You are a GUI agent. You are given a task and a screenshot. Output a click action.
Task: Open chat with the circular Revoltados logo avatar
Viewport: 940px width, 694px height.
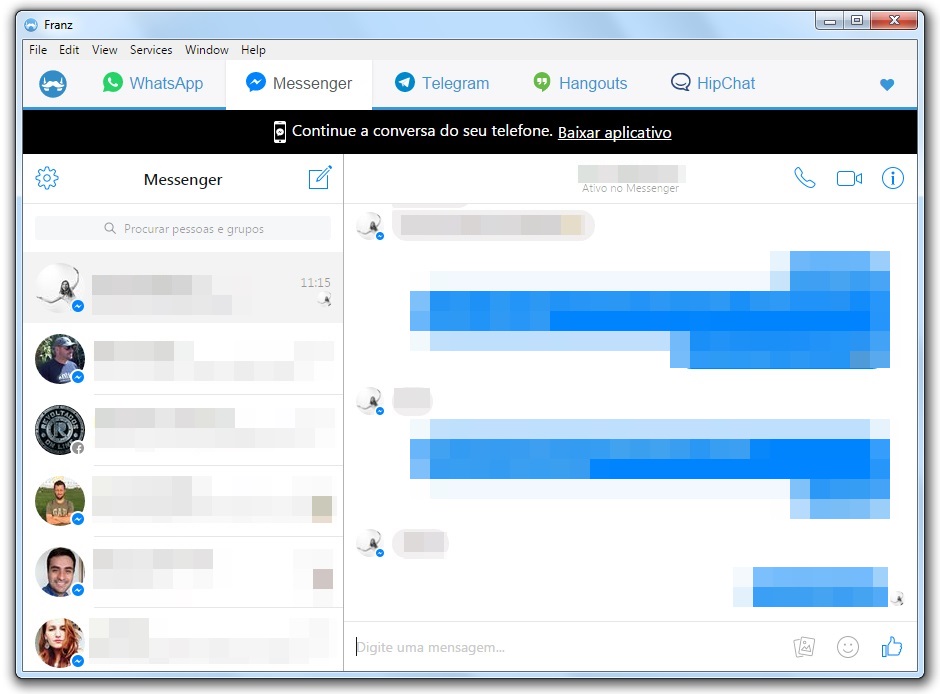[183, 430]
